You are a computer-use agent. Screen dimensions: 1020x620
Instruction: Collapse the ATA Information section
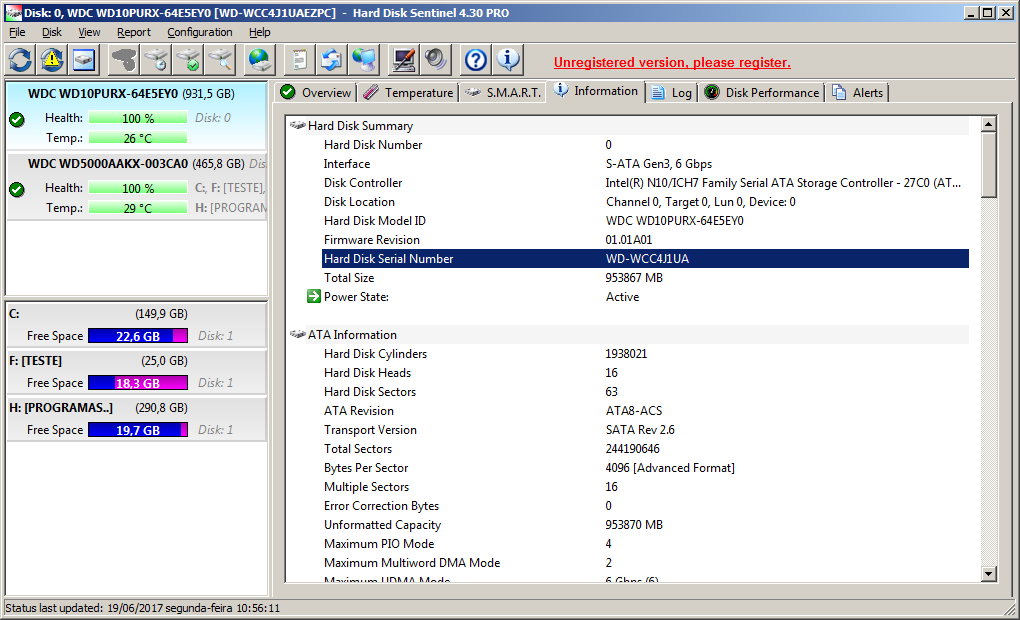(x=297, y=334)
